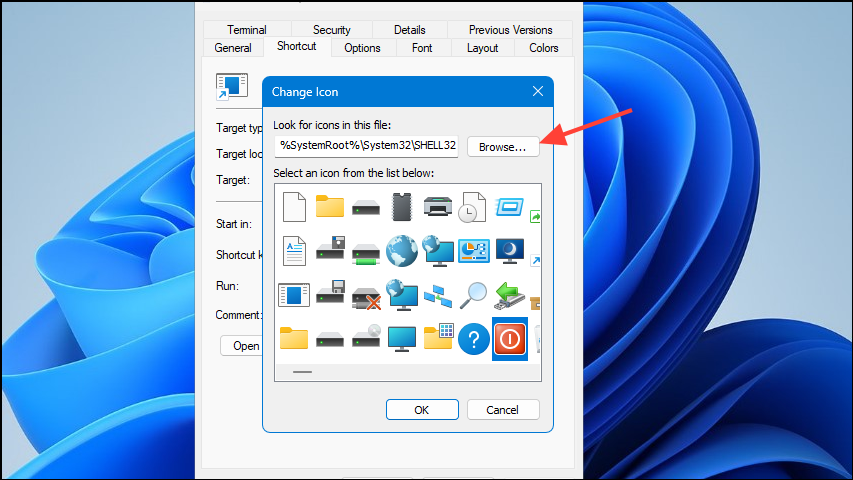Switch to the General tab
The image size is (853, 480).
coord(233,48)
